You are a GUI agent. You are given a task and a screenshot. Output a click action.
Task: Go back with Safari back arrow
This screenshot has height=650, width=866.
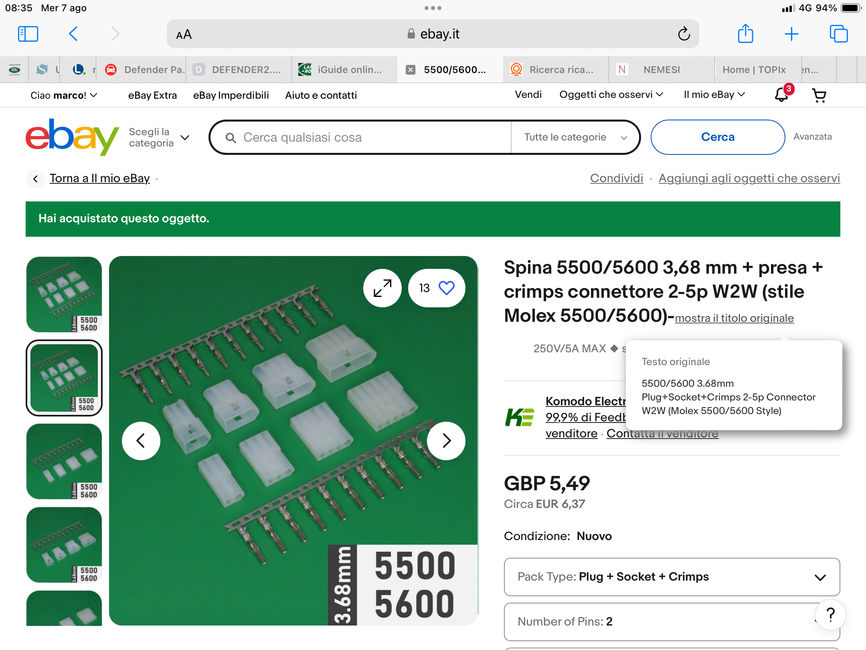(x=73, y=34)
